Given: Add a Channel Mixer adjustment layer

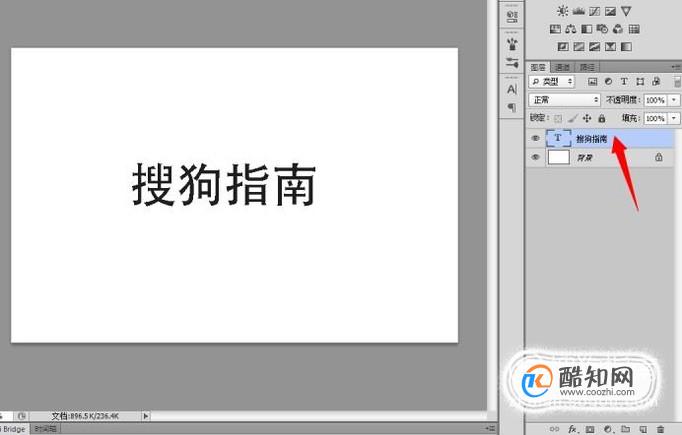Looking at the screenshot, I should pyautogui.click(x=618, y=29).
